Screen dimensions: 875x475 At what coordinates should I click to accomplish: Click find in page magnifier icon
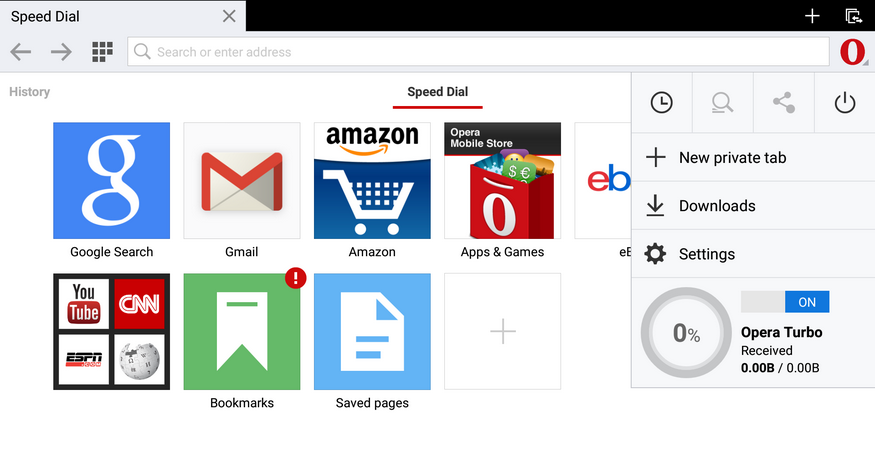tap(722, 103)
